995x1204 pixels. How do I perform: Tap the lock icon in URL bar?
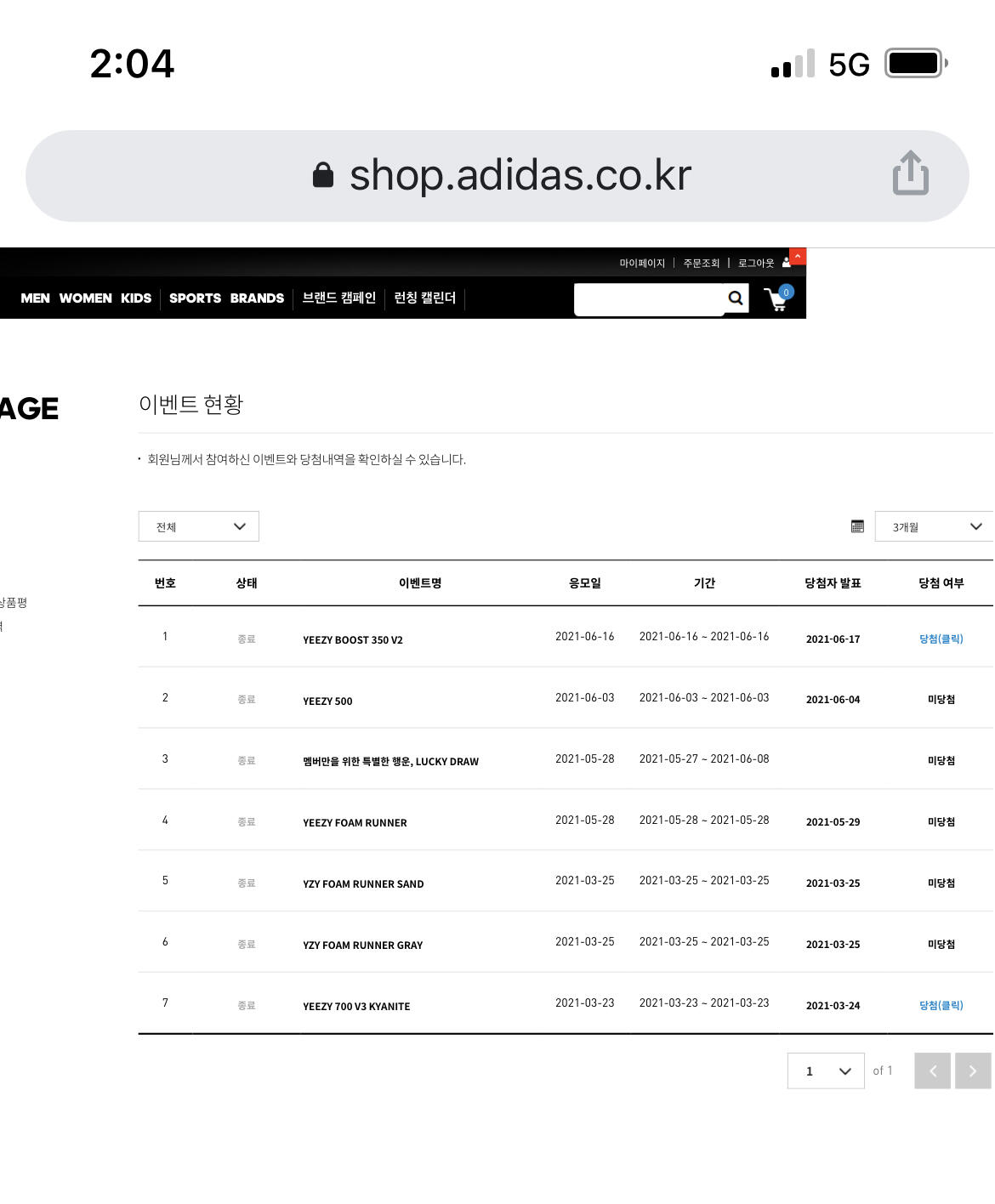coord(323,175)
